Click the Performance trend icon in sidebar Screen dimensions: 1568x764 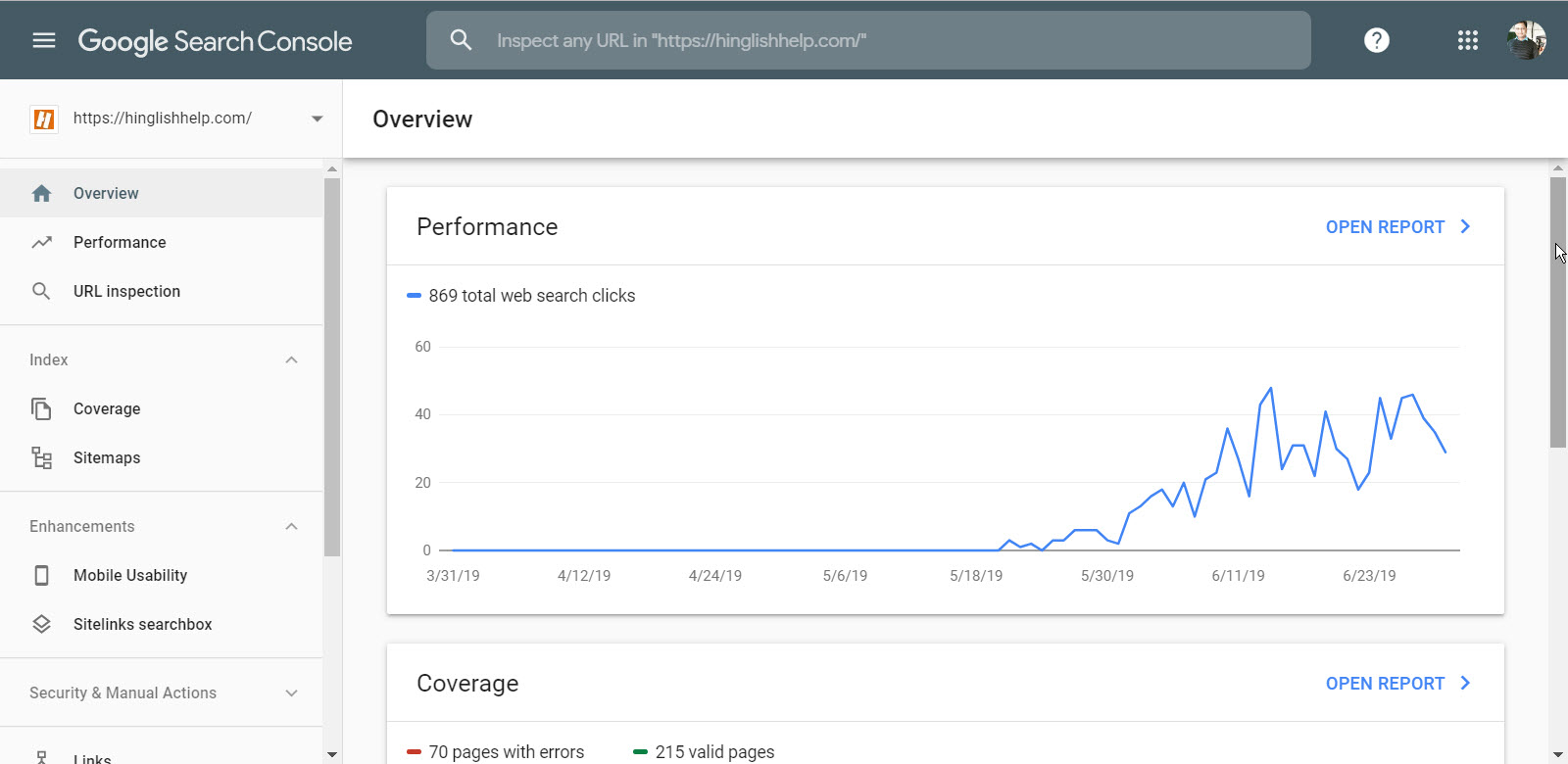click(x=41, y=242)
